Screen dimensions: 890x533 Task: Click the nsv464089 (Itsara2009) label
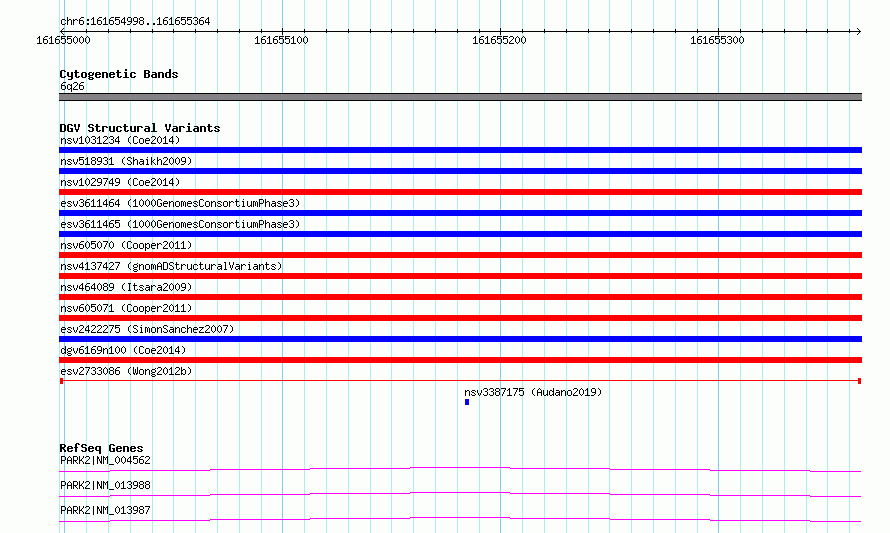click(126, 287)
